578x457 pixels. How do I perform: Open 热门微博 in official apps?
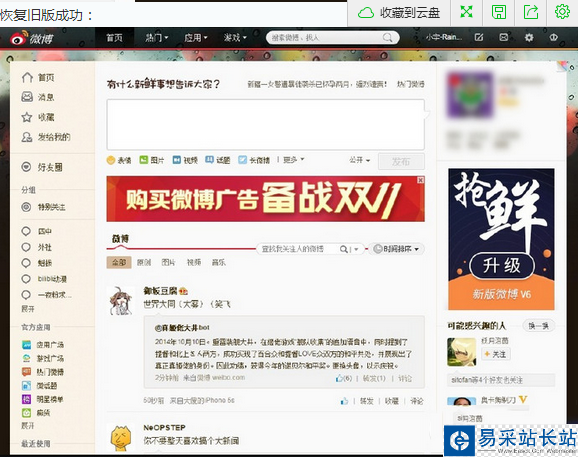coord(43,372)
